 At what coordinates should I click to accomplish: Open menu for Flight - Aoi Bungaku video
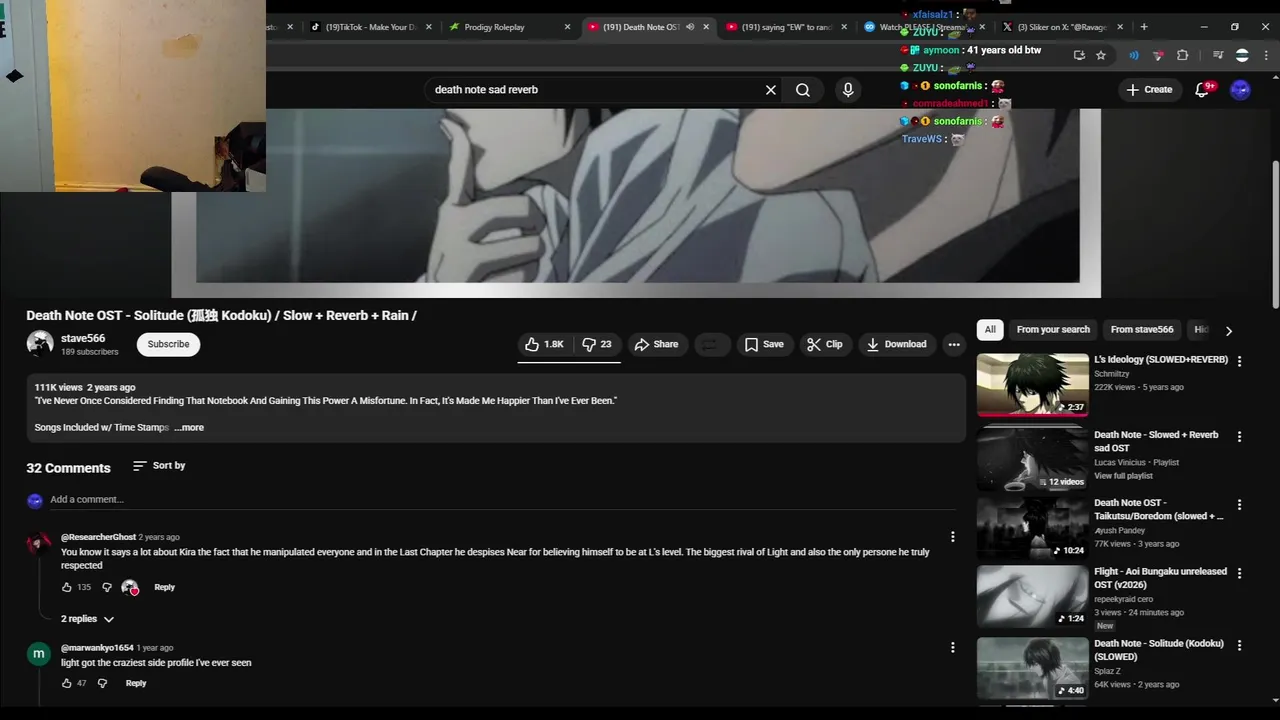click(x=1239, y=573)
